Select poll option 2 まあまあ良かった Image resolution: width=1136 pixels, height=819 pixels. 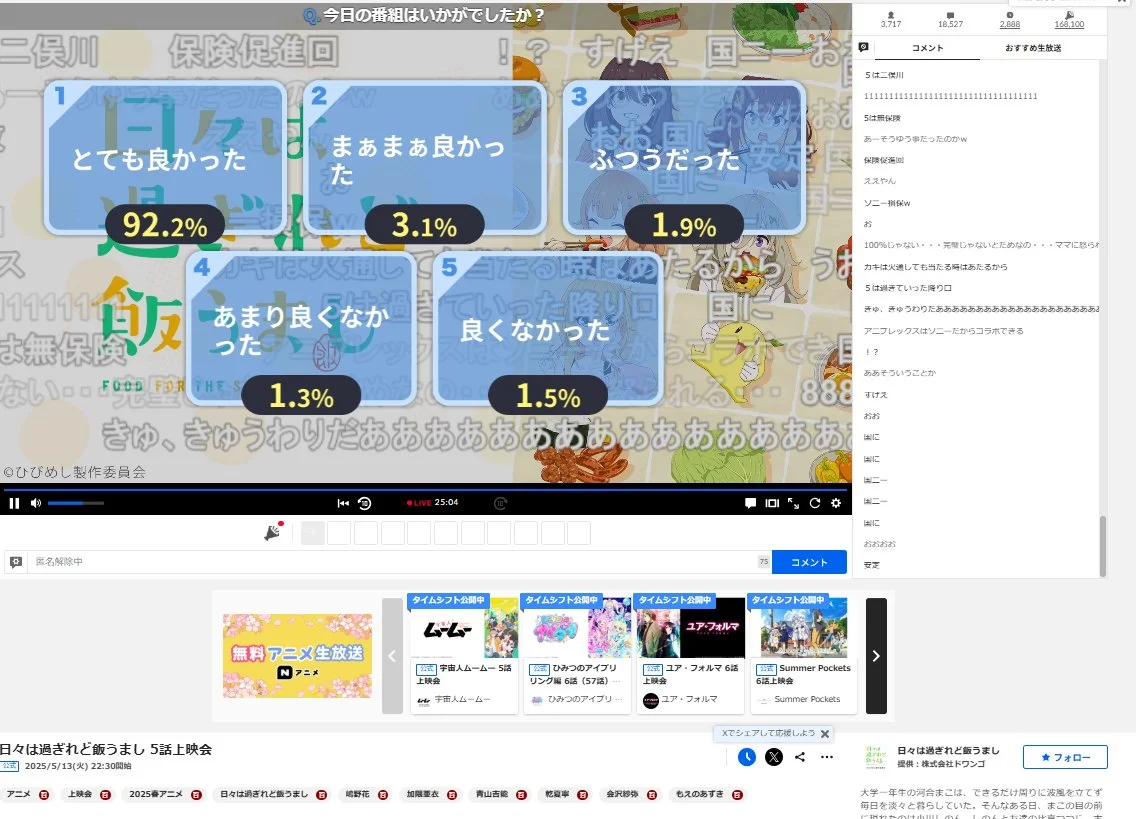[x=425, y=157]
